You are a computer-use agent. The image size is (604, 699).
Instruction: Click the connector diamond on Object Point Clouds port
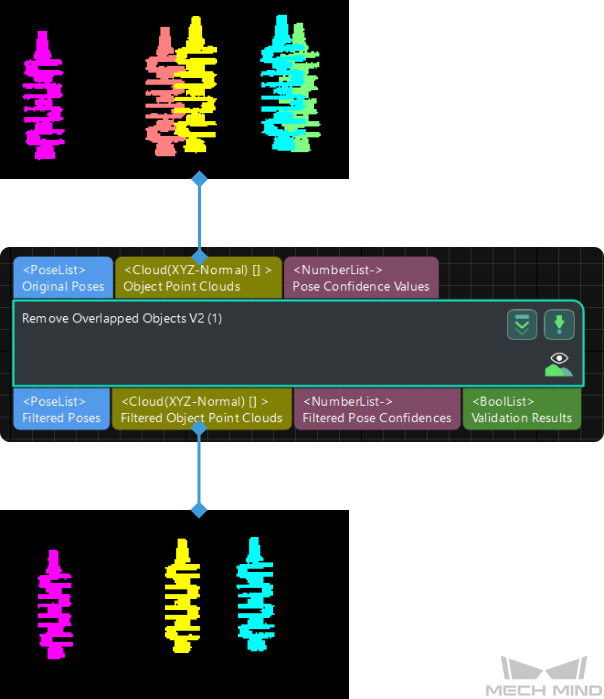199,257
